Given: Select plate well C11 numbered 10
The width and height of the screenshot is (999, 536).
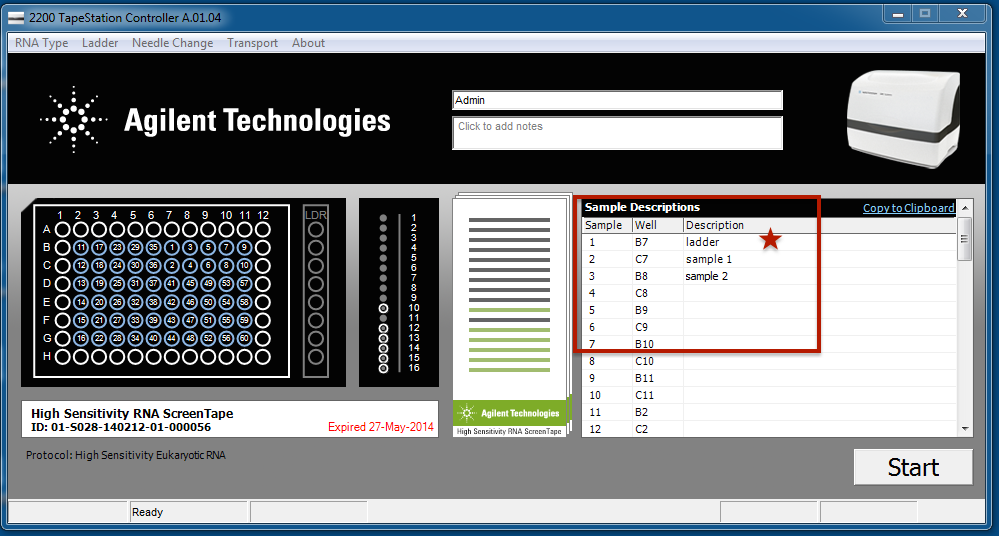Looking at the screenshot, I should pos(245,265).
